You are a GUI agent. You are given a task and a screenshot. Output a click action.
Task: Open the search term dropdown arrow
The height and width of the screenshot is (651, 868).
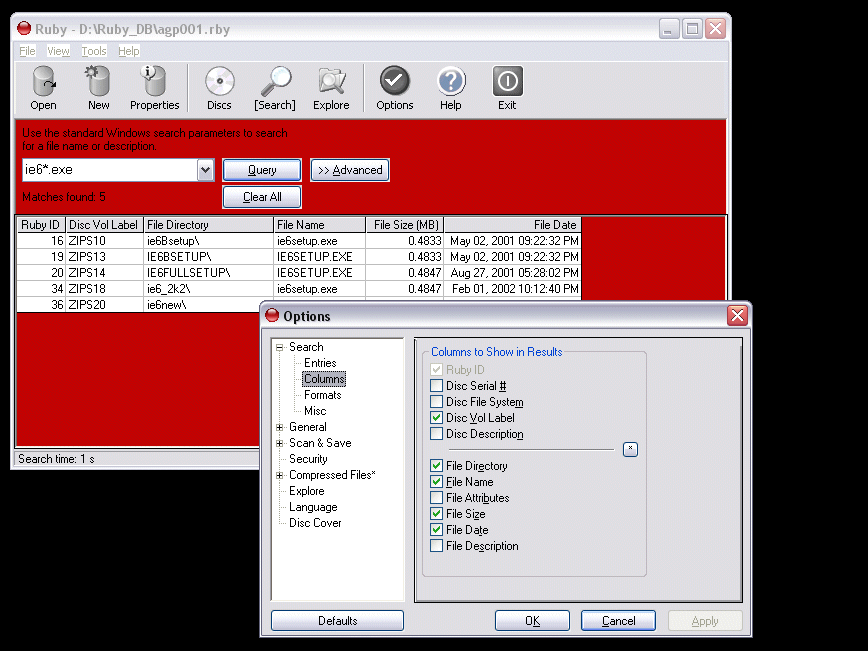click(x=206, y=170)
